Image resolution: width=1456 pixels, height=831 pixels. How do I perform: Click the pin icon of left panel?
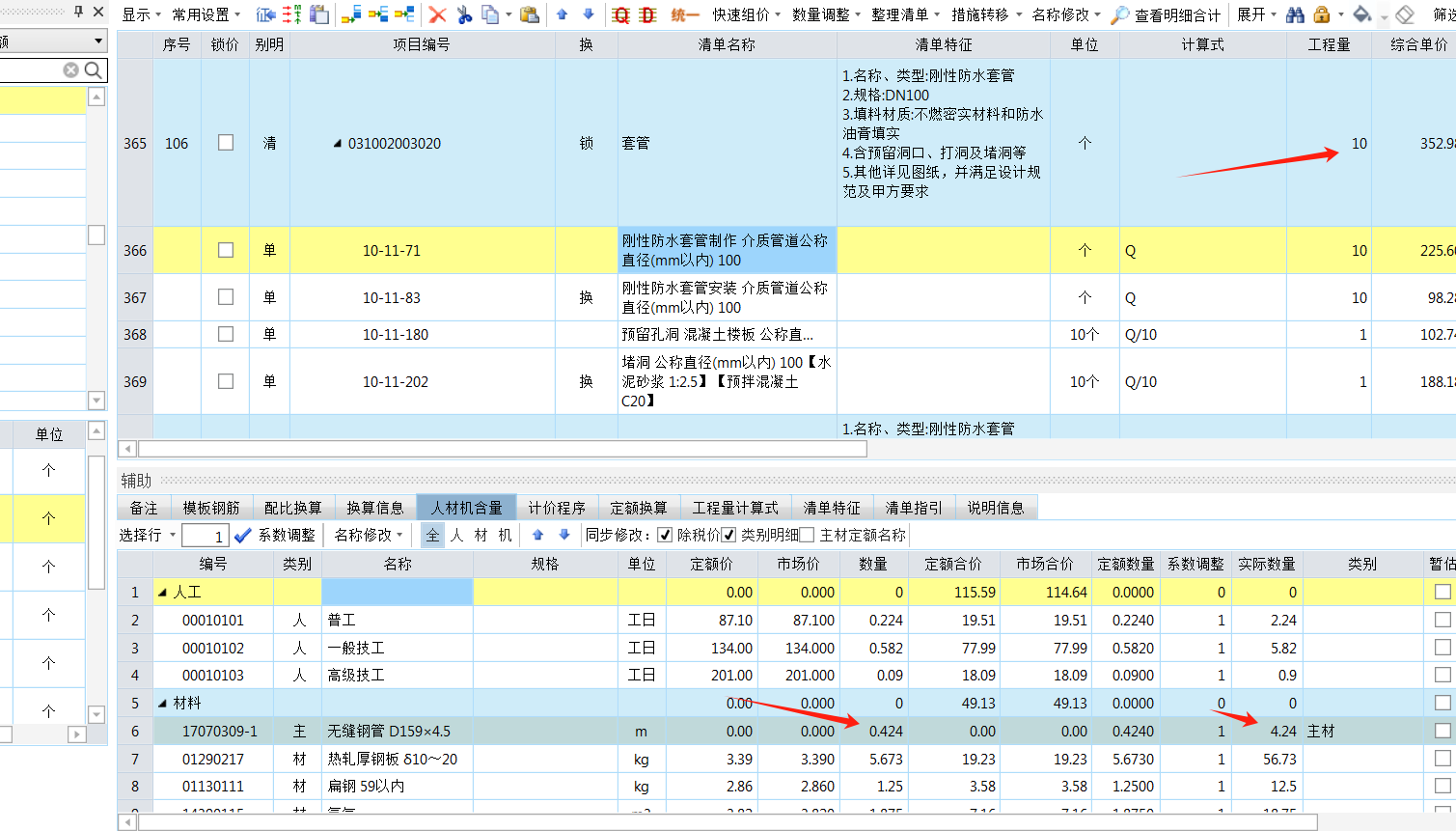79,13
